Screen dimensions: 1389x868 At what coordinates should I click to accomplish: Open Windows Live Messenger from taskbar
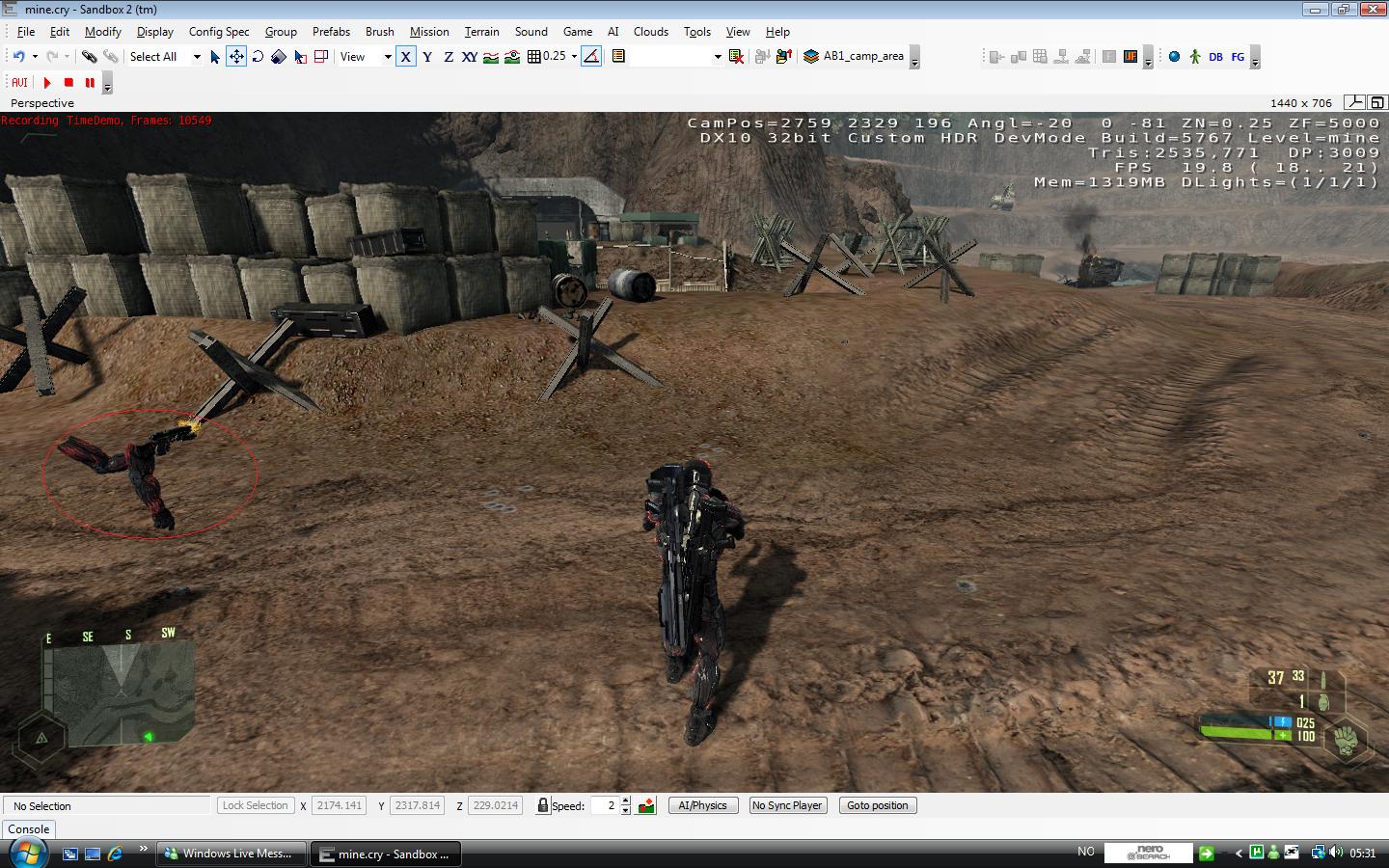(231, 854)
